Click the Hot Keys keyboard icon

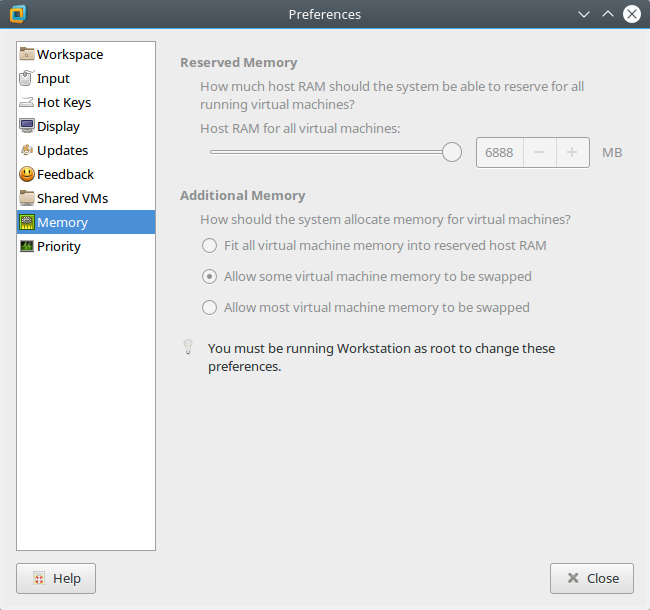(x=27, y=102)
